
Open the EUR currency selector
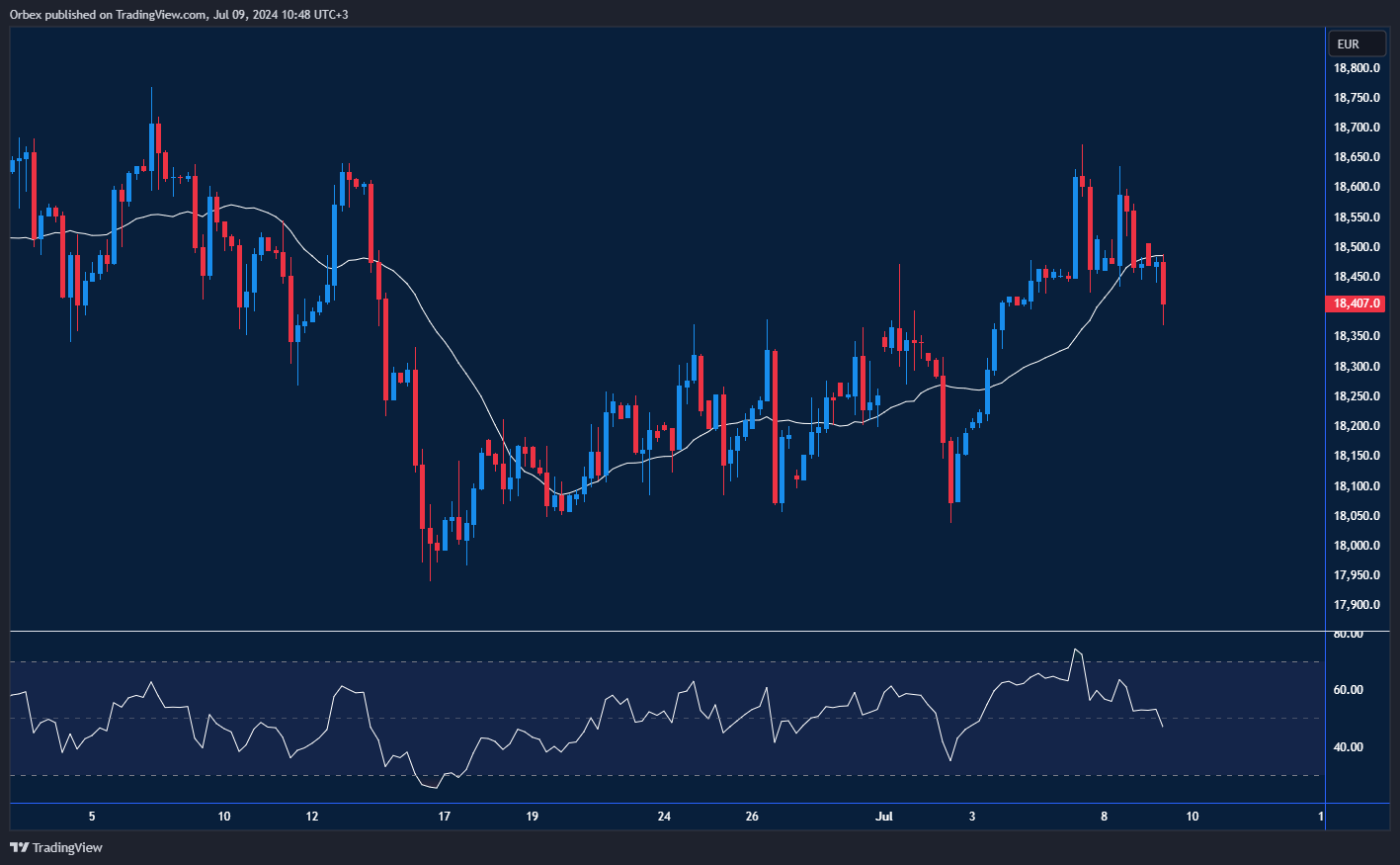(x=1357, y=44)
